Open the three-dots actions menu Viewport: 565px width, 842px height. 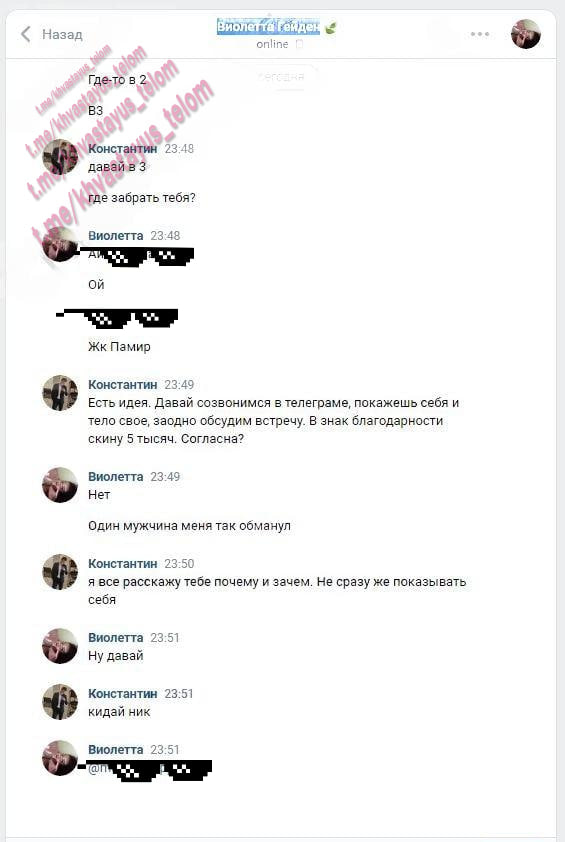[x=480, y=34]
